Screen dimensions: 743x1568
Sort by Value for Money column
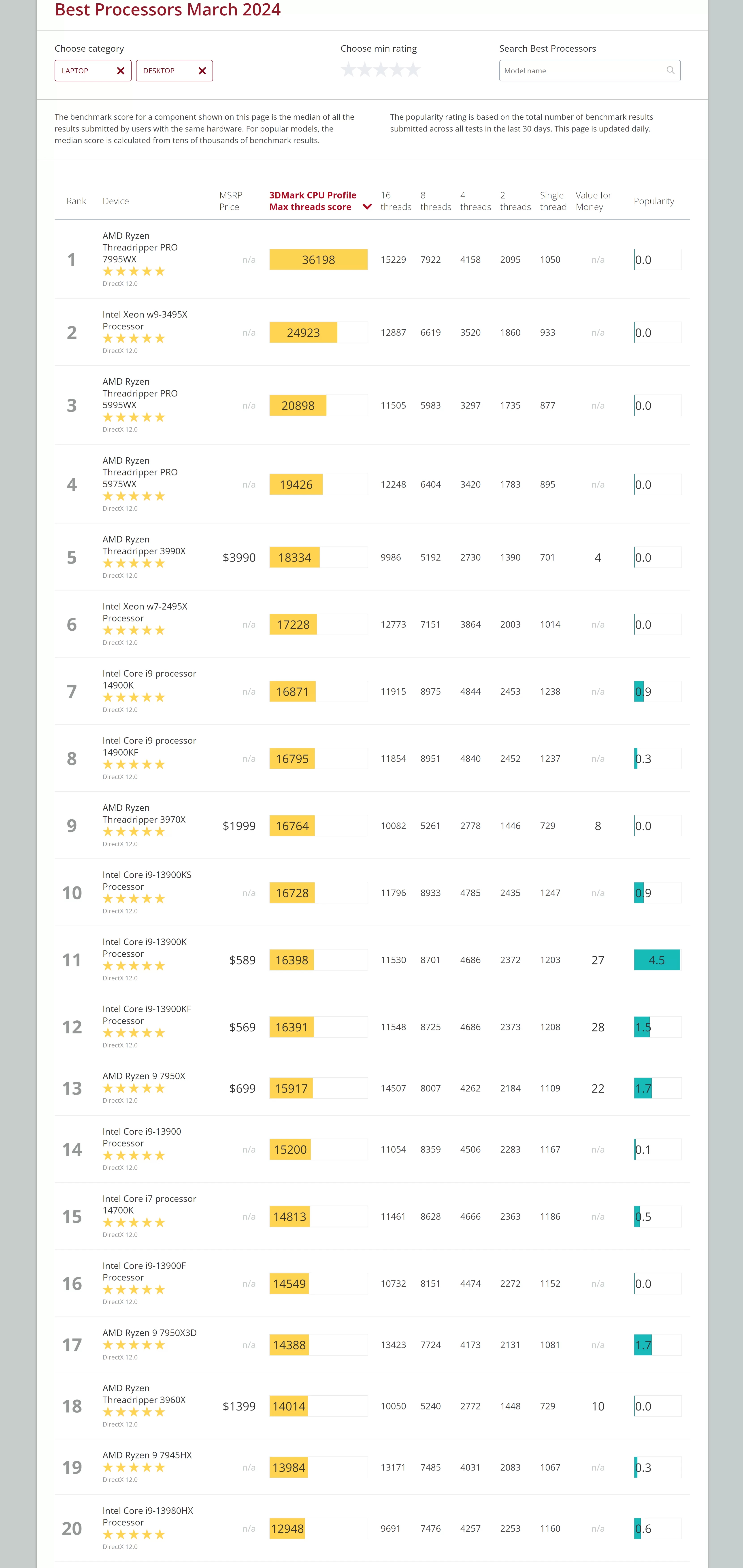(593, 201)
